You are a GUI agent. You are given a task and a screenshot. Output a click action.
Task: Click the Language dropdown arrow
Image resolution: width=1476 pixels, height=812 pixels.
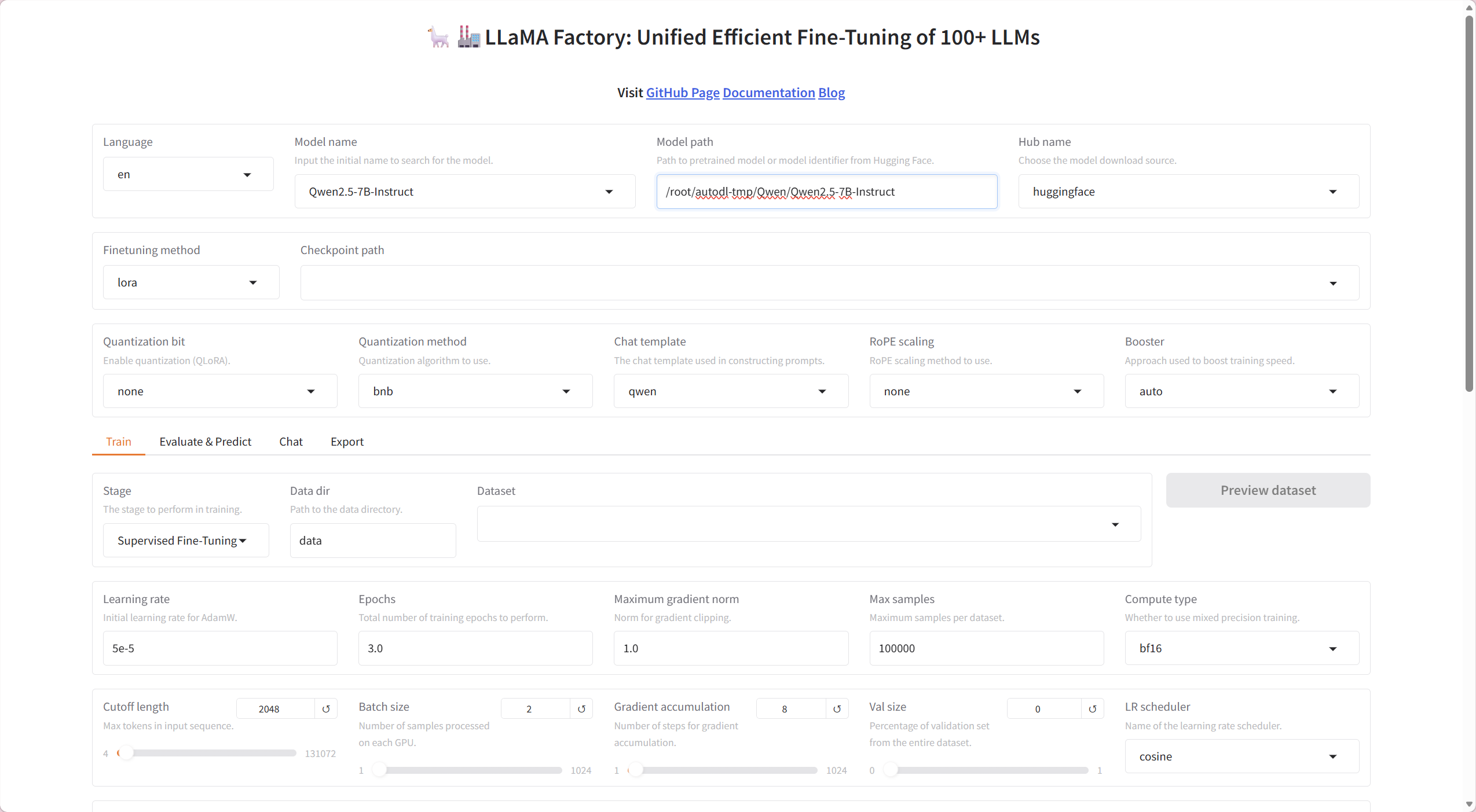click(x=247, y=174)
